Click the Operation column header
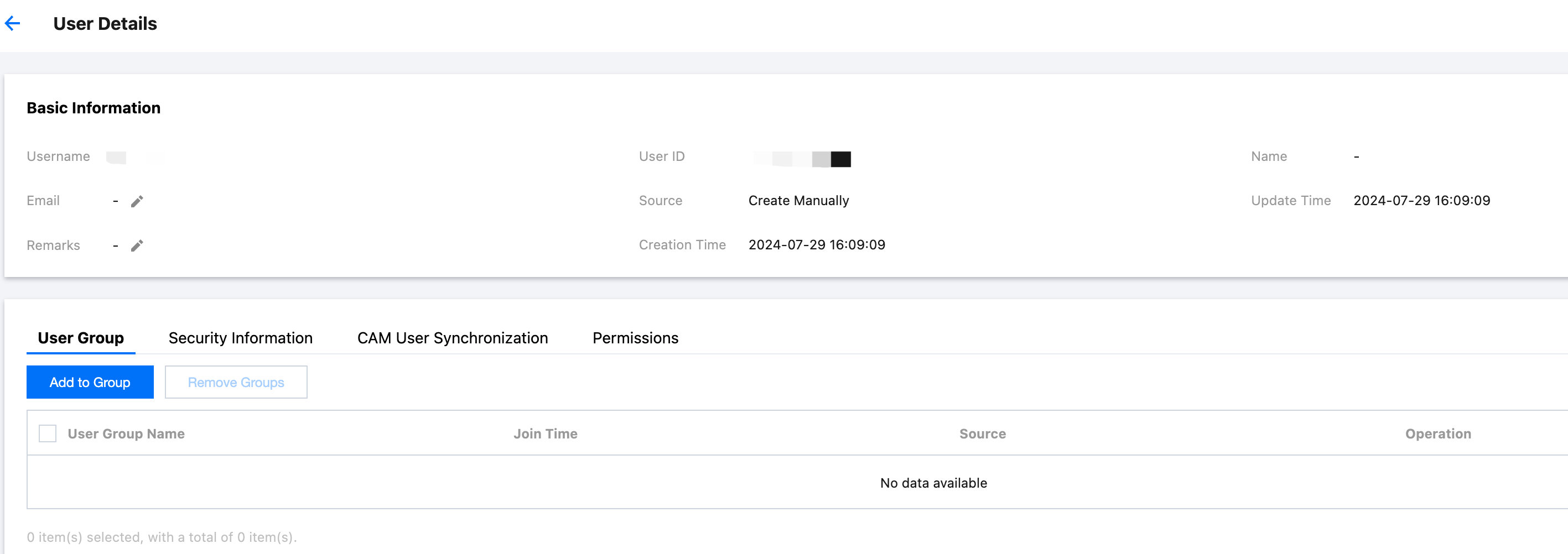 [x=1438, y=433]
